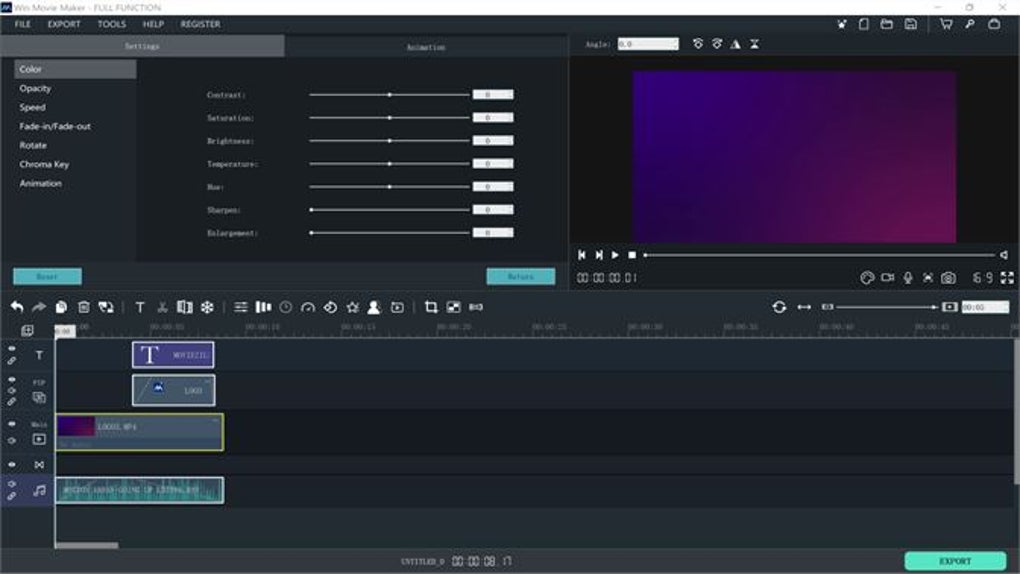Viewport: 1020px width, 574px height.
Task: Click the checkerboard mosaic icon
Action: [453, 307]
